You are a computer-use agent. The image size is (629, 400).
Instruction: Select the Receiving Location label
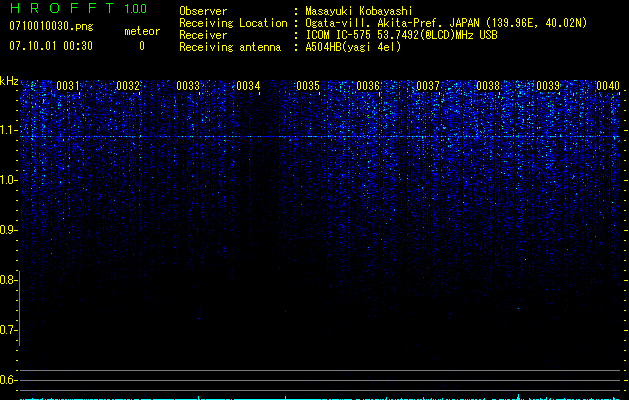coord(233,23)
